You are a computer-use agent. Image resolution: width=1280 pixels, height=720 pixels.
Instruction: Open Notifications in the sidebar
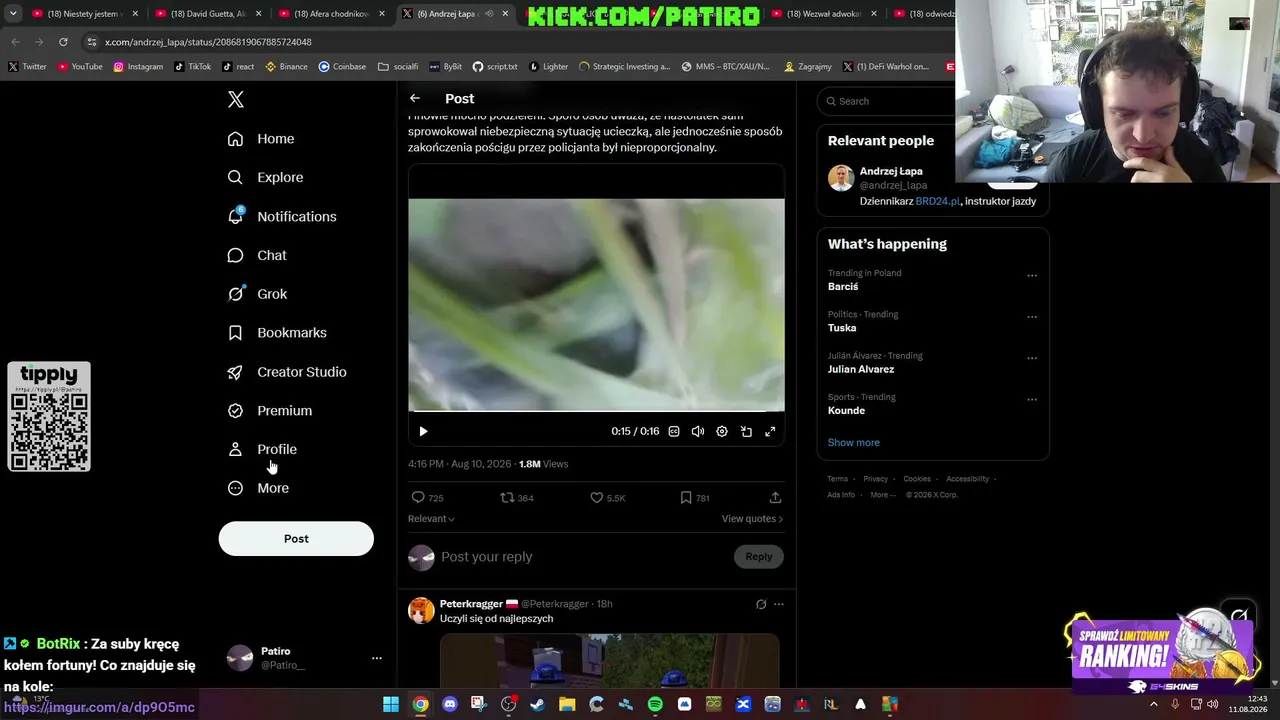click(x=282, y=217)
